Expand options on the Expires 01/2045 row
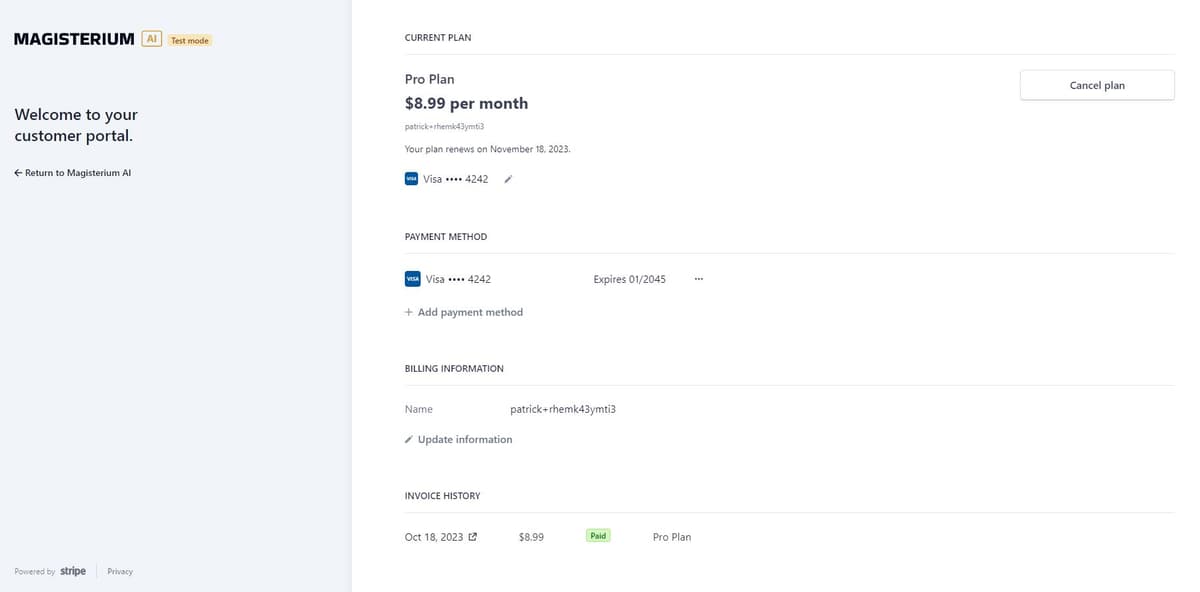 click(x=698, y=278)
